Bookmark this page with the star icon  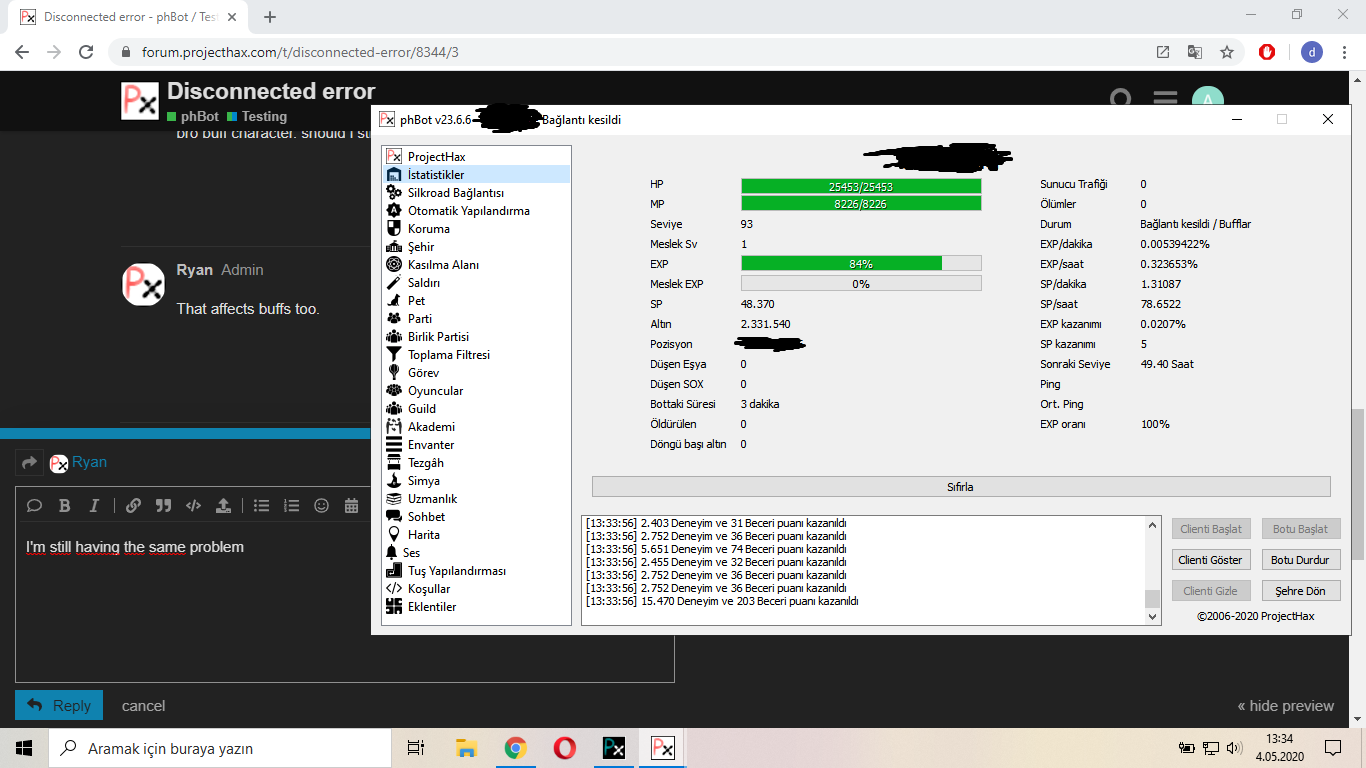coord(1227,52)
